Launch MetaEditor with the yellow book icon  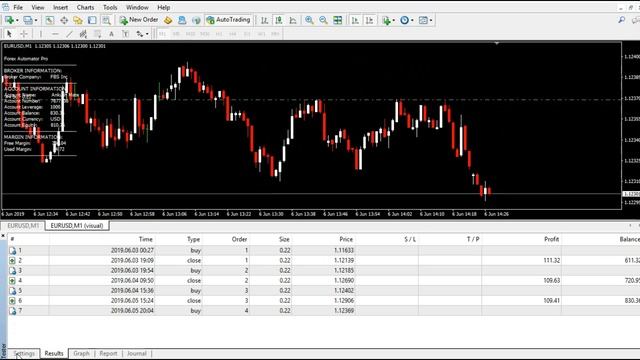click(168, 20)
